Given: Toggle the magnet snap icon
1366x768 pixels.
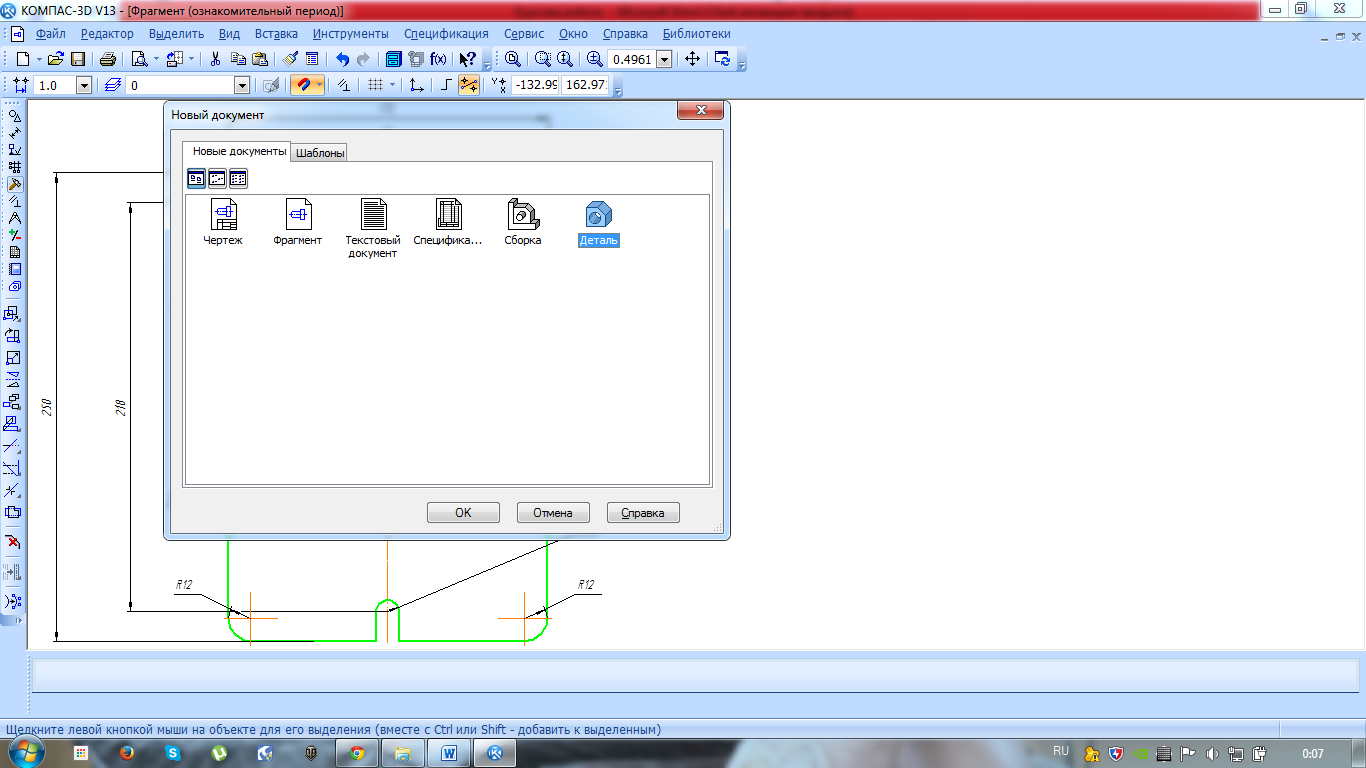Looking at the screenshot, I should click(303, 85).
